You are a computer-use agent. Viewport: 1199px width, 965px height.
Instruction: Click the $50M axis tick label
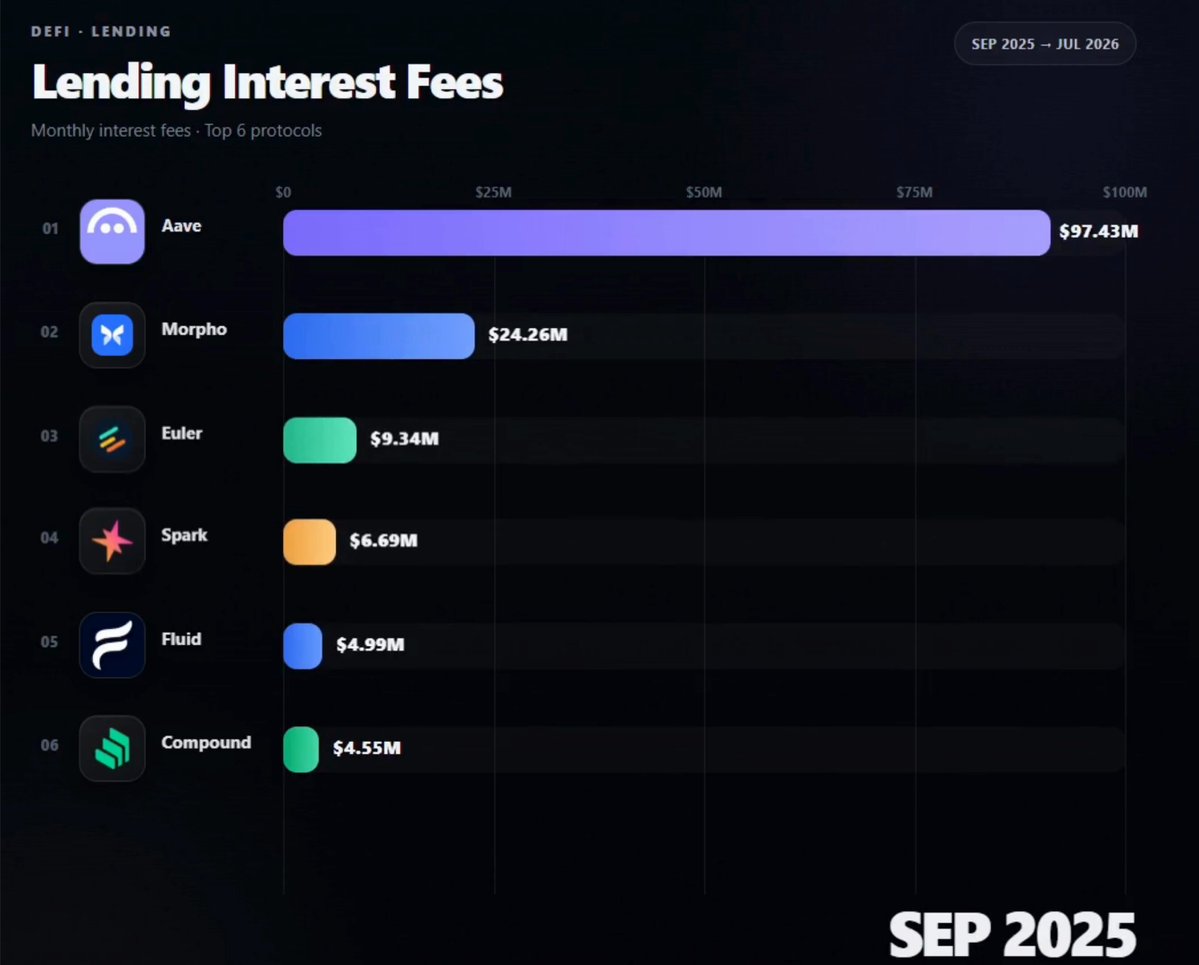point(703,192)
